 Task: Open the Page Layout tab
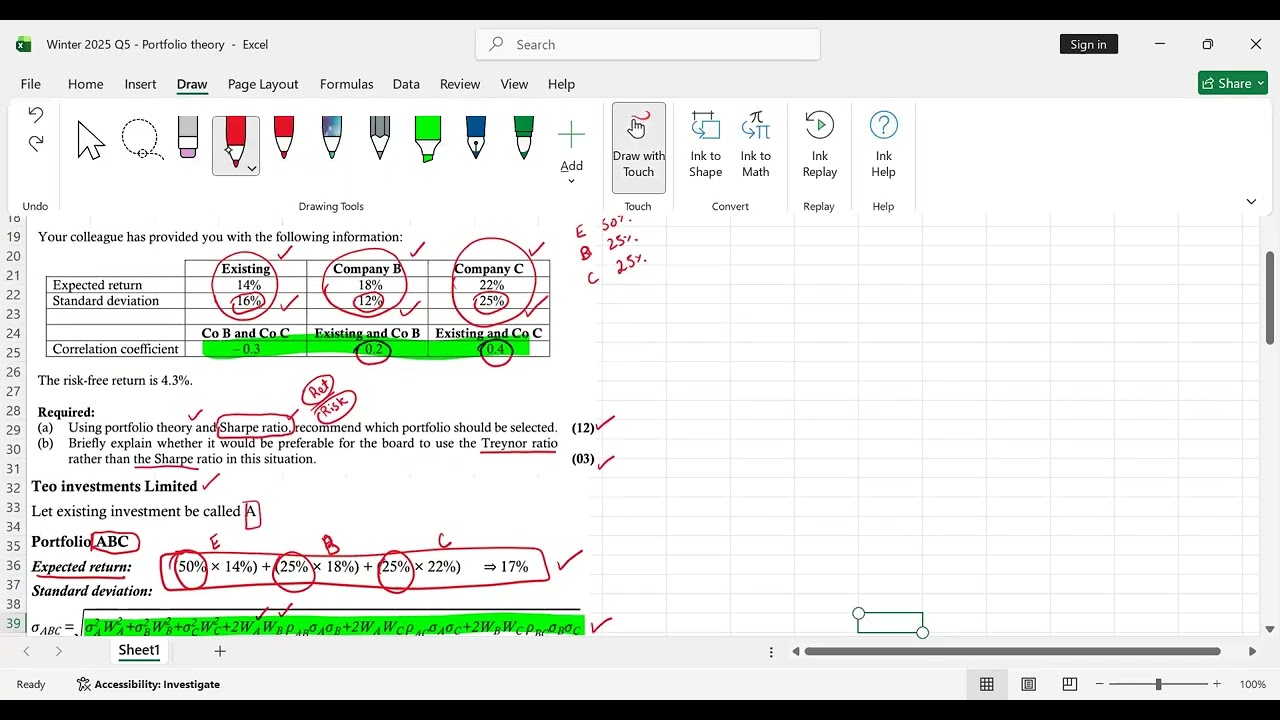tap(263, 84)
